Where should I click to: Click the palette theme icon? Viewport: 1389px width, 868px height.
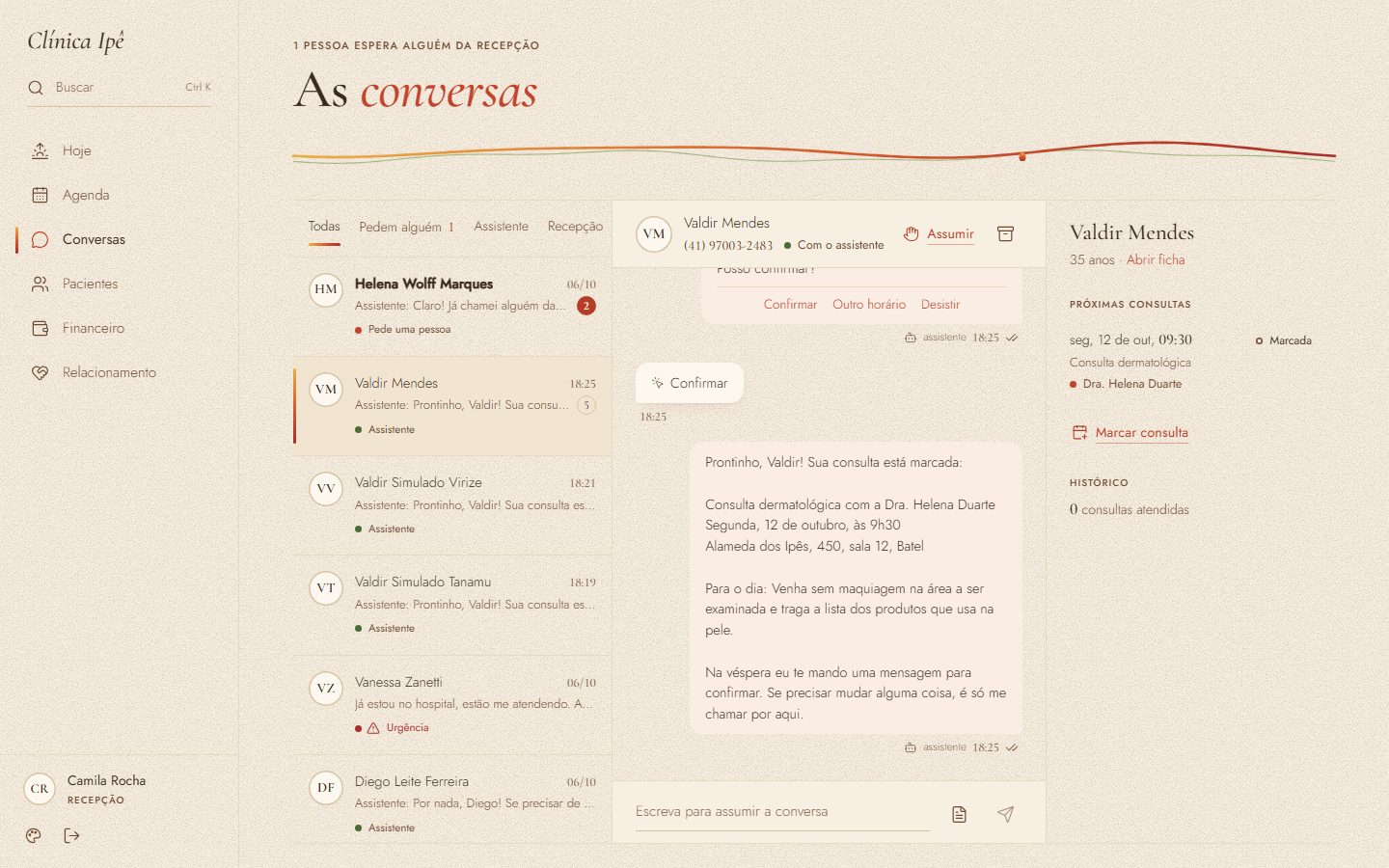click(x=34, y=835)
